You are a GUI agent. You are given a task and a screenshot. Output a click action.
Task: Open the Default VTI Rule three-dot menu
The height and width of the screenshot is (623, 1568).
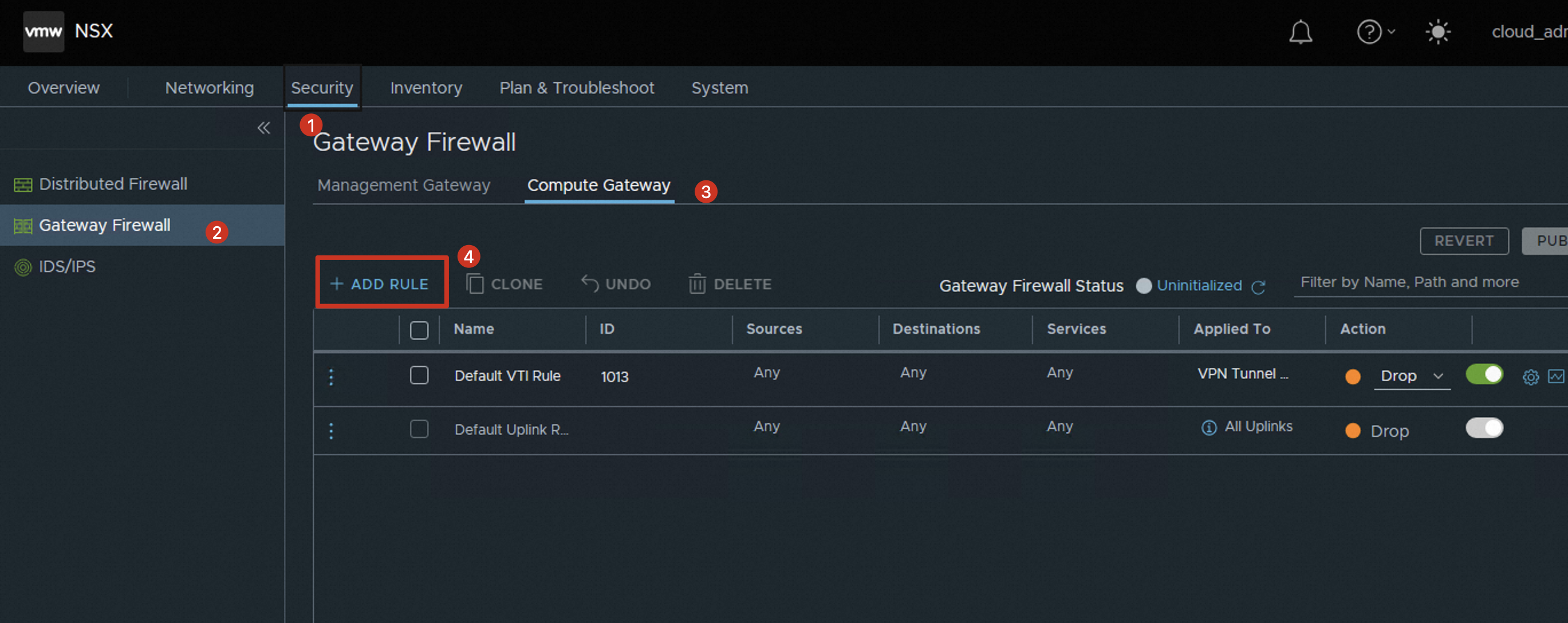(x=331, y=377)
